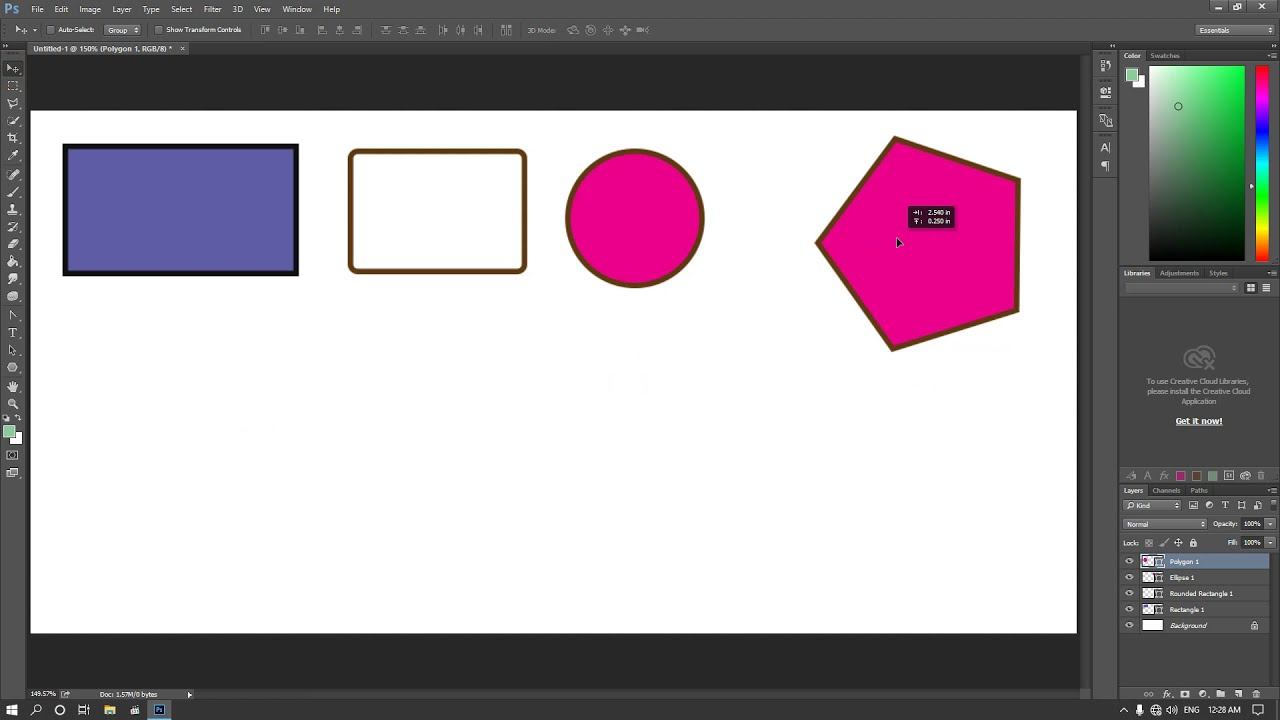Viewport: 1280px width, 720px height.
Task: Select the Eyedropper tool
Action: 13,156
